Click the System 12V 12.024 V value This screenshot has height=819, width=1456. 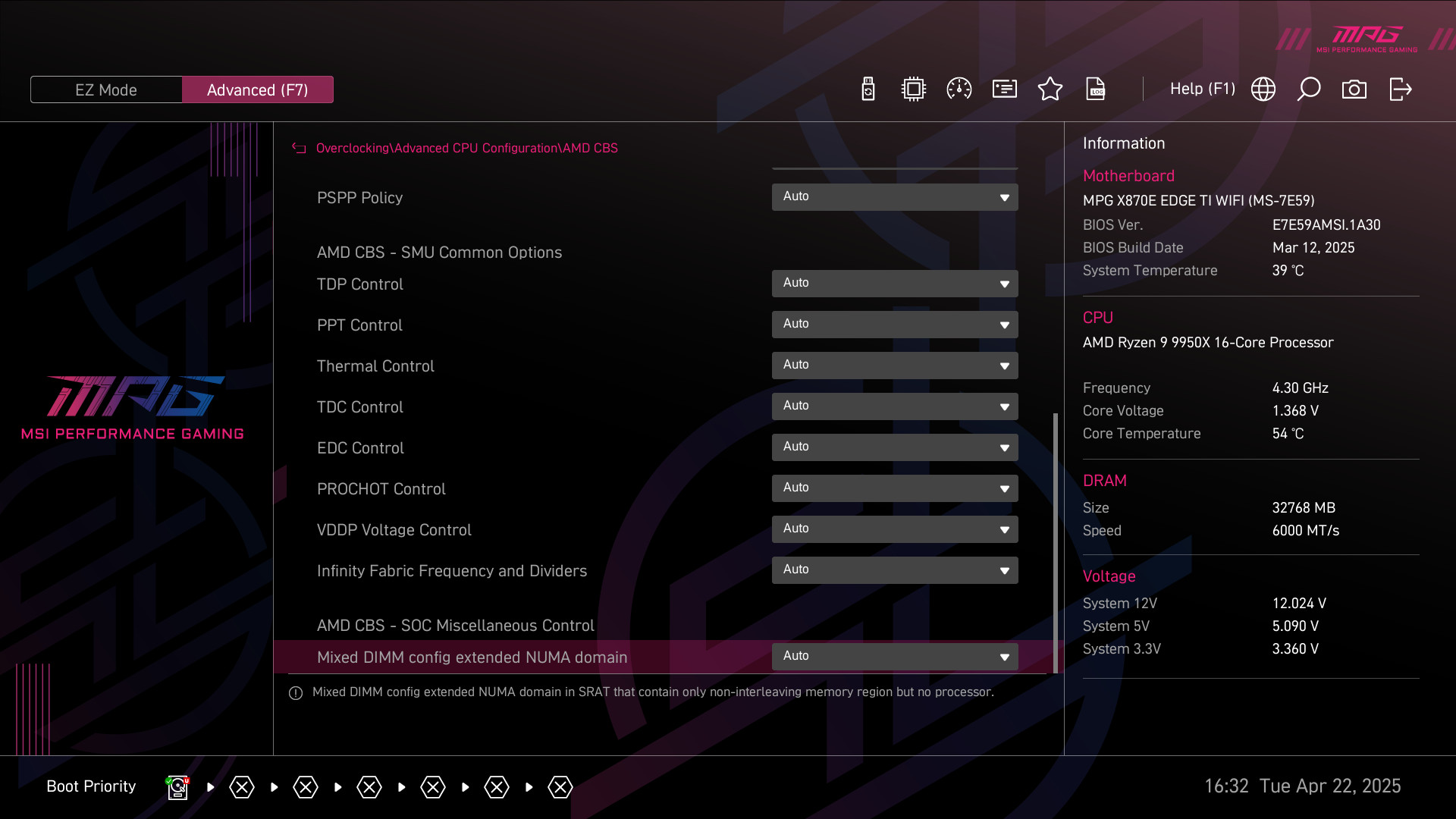(1299, 604)
